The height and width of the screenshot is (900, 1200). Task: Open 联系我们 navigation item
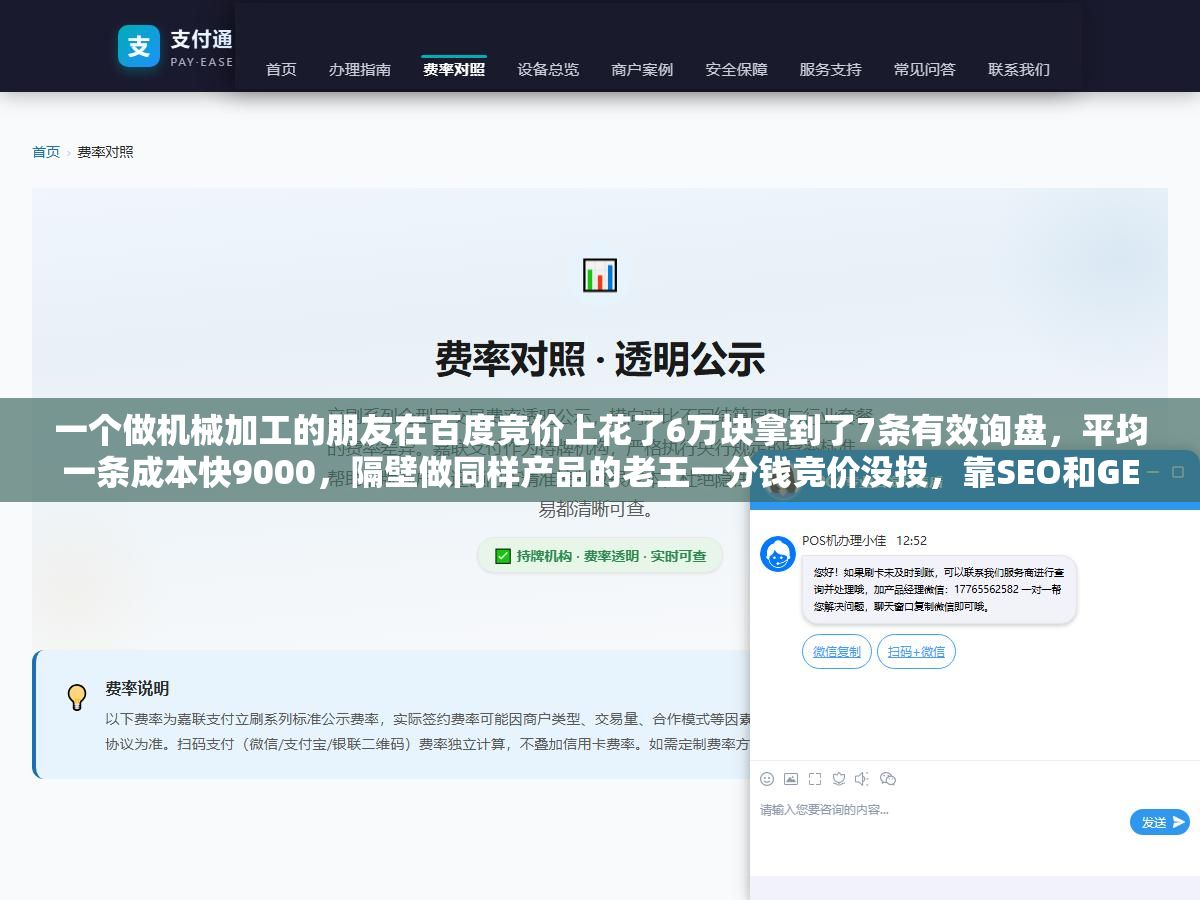click(x=1019, y=70)
